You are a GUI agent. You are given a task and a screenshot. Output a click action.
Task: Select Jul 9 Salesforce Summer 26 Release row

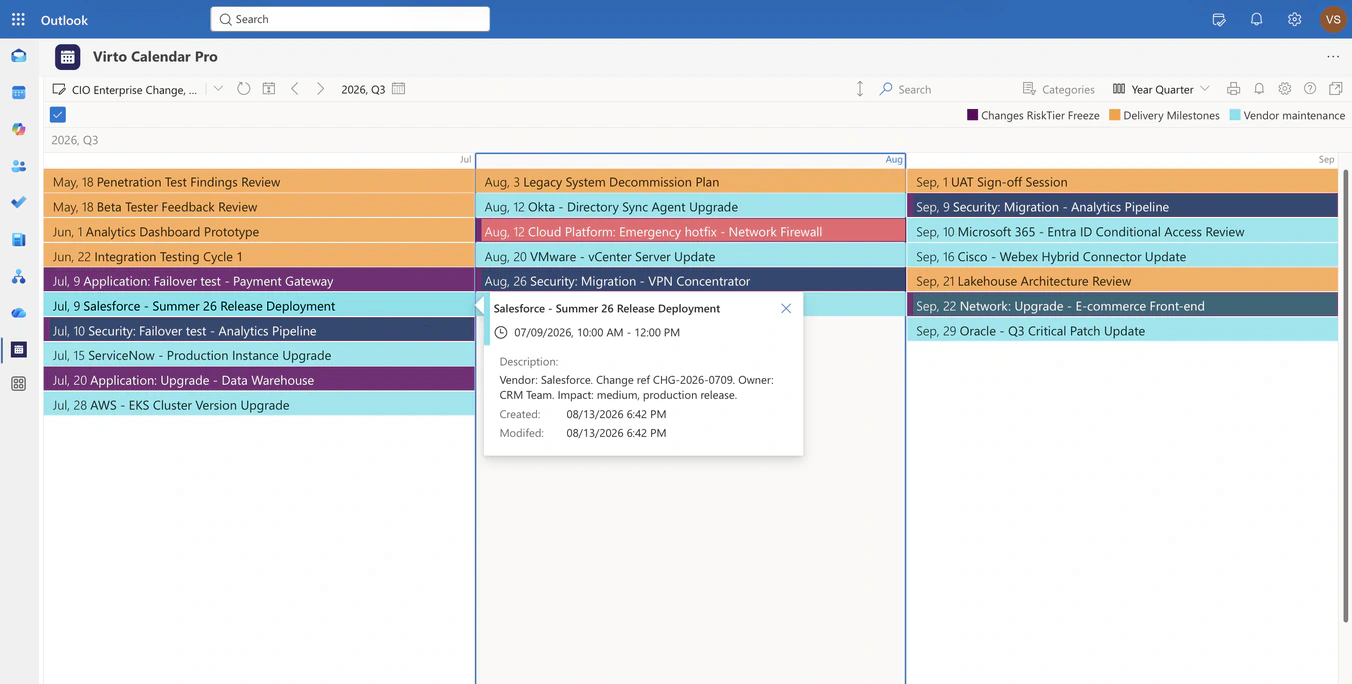tap(259, 306)
